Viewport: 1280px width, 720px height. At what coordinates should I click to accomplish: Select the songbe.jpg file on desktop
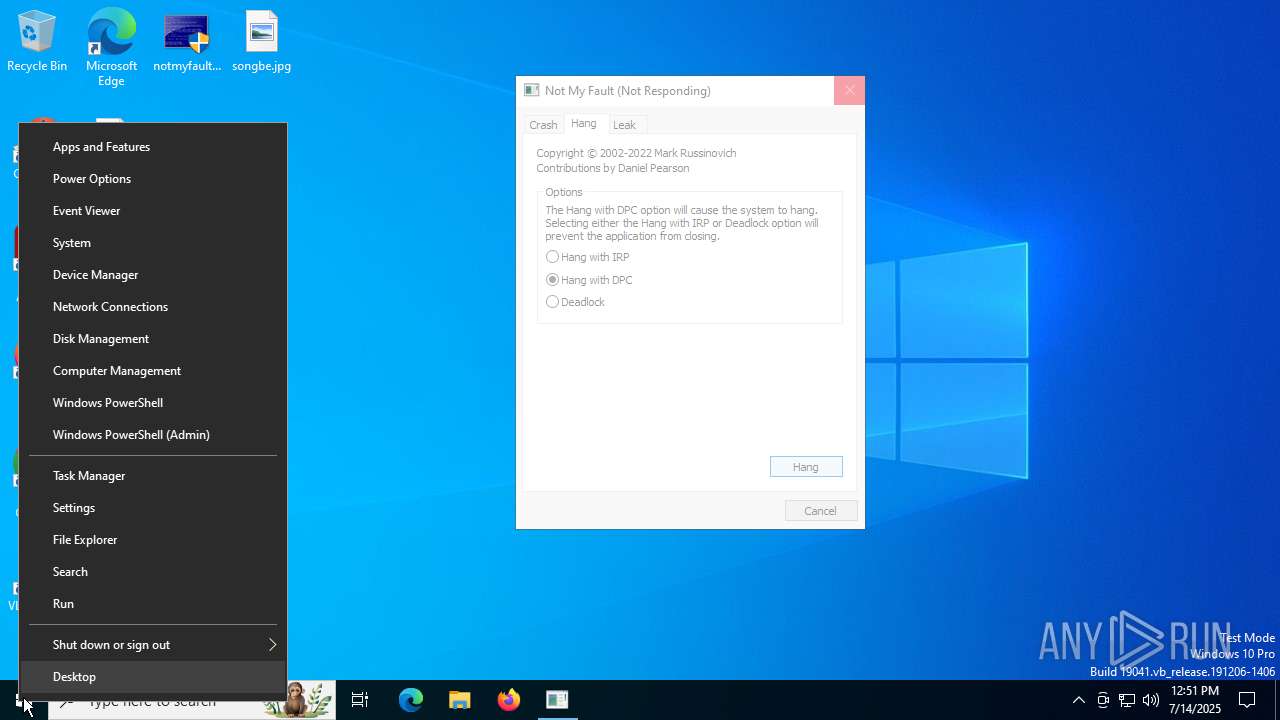tap(261, 41)
